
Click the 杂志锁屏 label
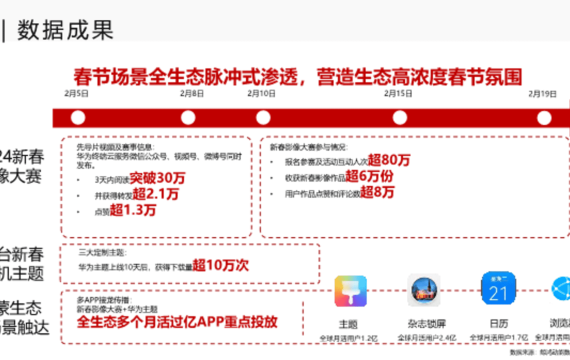click(426, 324)
